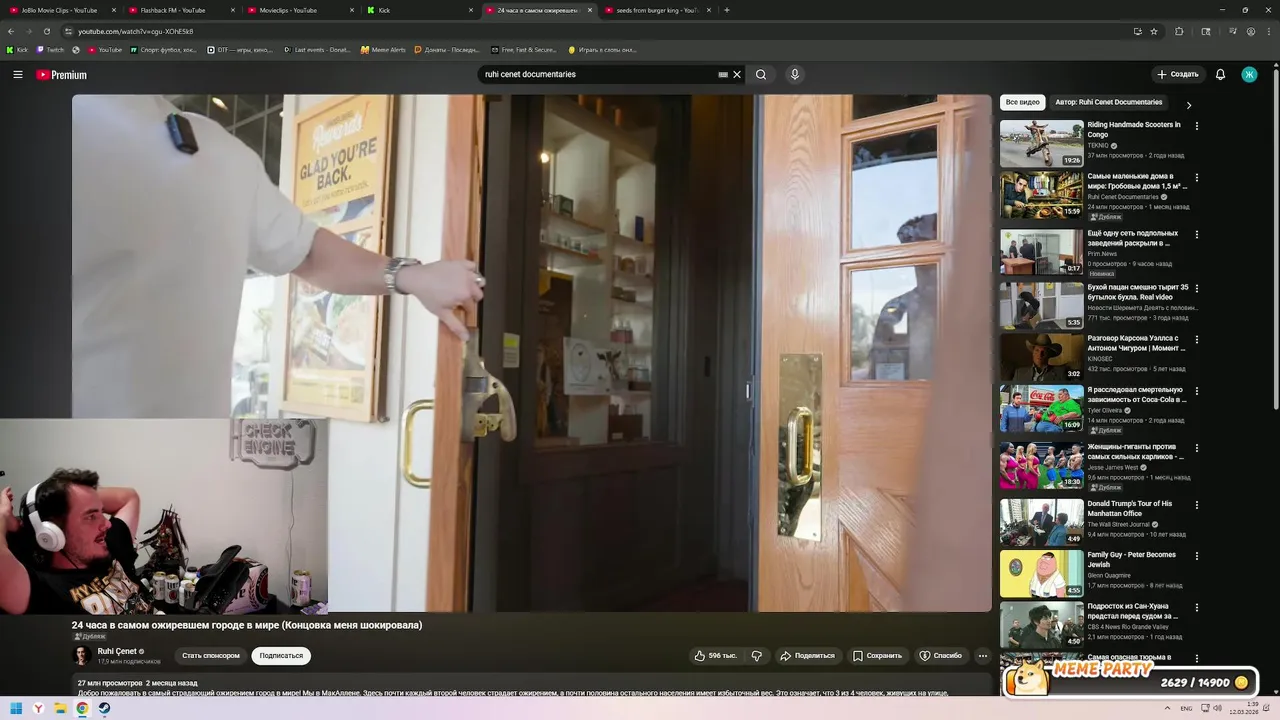Select Автор: Ruhi Cenet Documentaries chip
Image resolution: width=1280 pixels, height=720 pixels.
1108,102
